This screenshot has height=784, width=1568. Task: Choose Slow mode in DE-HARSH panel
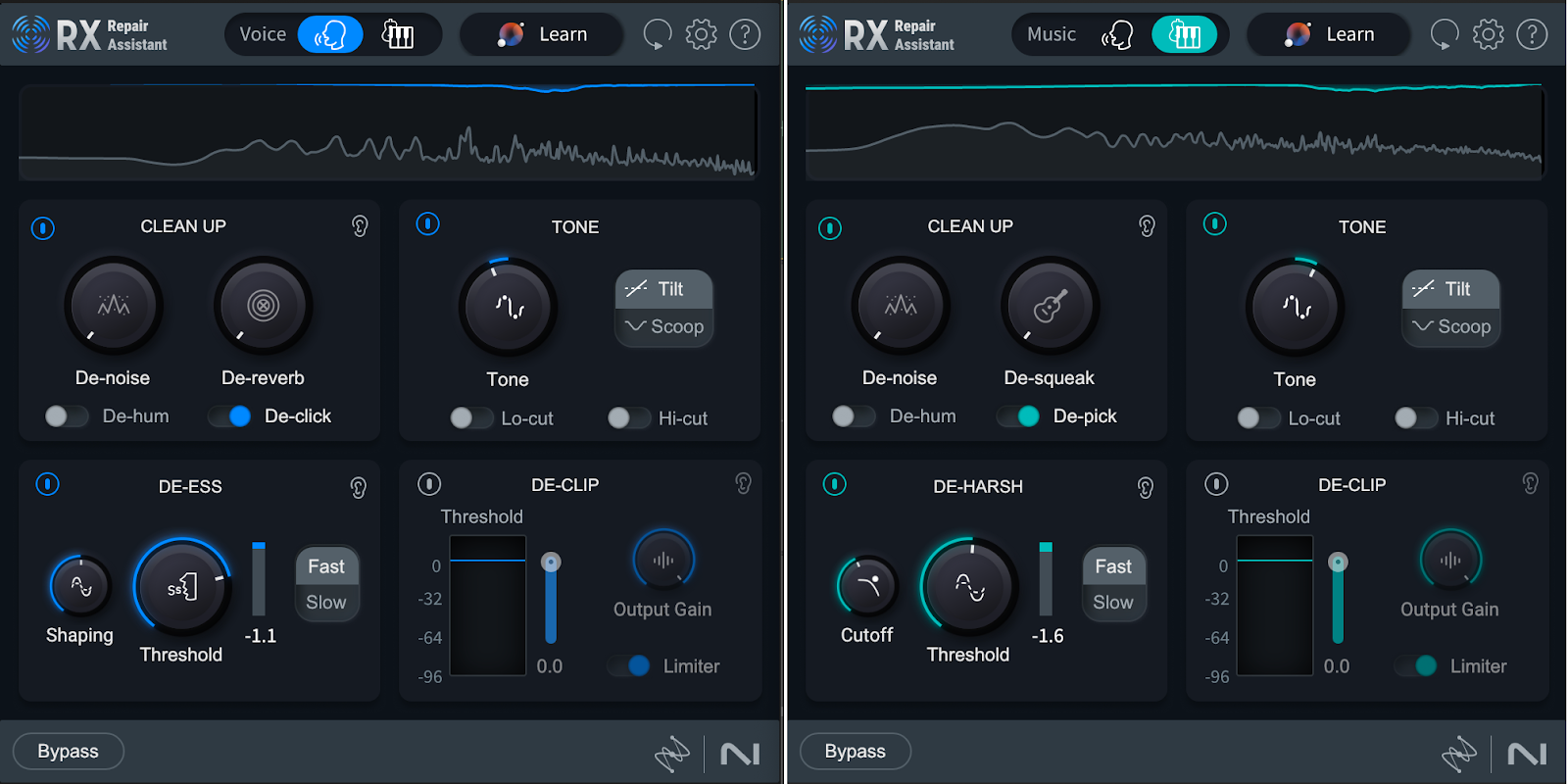pyautogui.click(x=1113, y=603)
